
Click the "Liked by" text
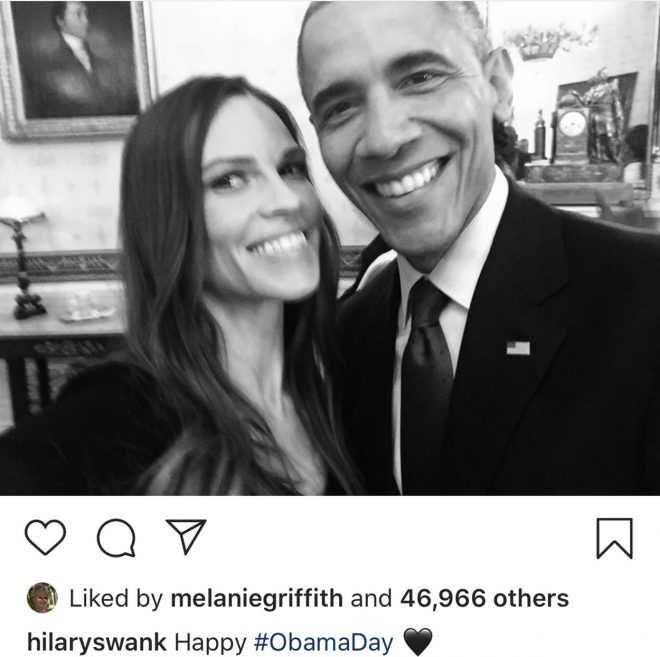coord(115,599)
